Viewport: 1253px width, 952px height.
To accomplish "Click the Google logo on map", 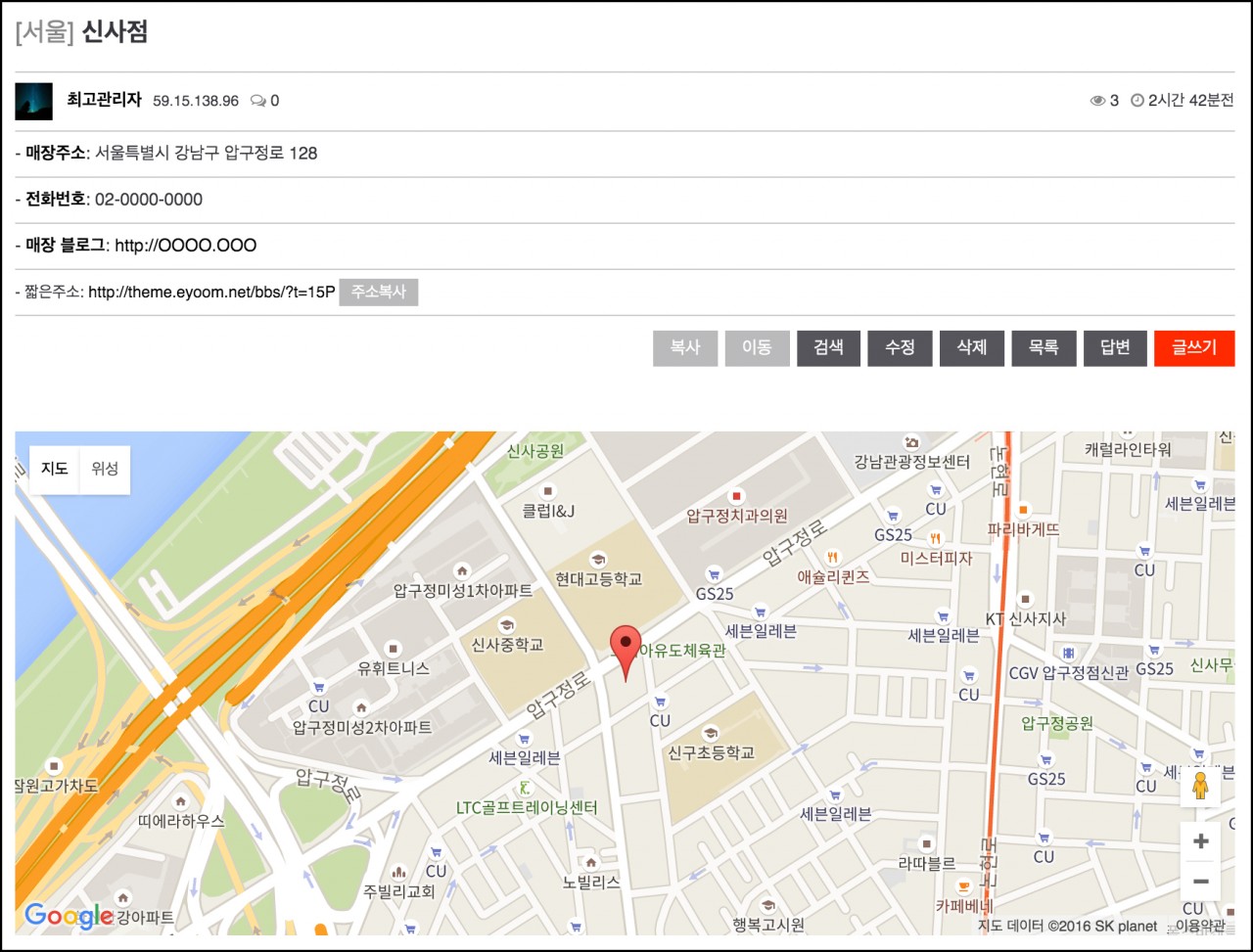I will pyautogui.click(x=69, y=916).
